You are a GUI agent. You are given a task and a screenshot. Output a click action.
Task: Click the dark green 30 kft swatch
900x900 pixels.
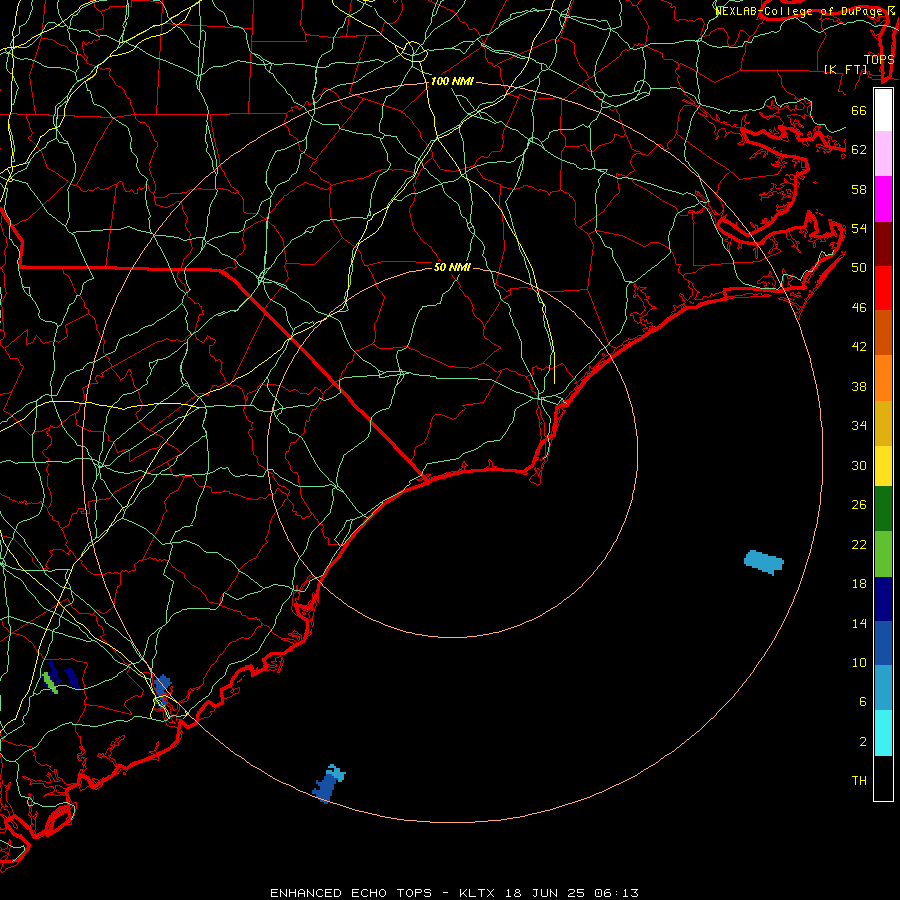(883, 509)
